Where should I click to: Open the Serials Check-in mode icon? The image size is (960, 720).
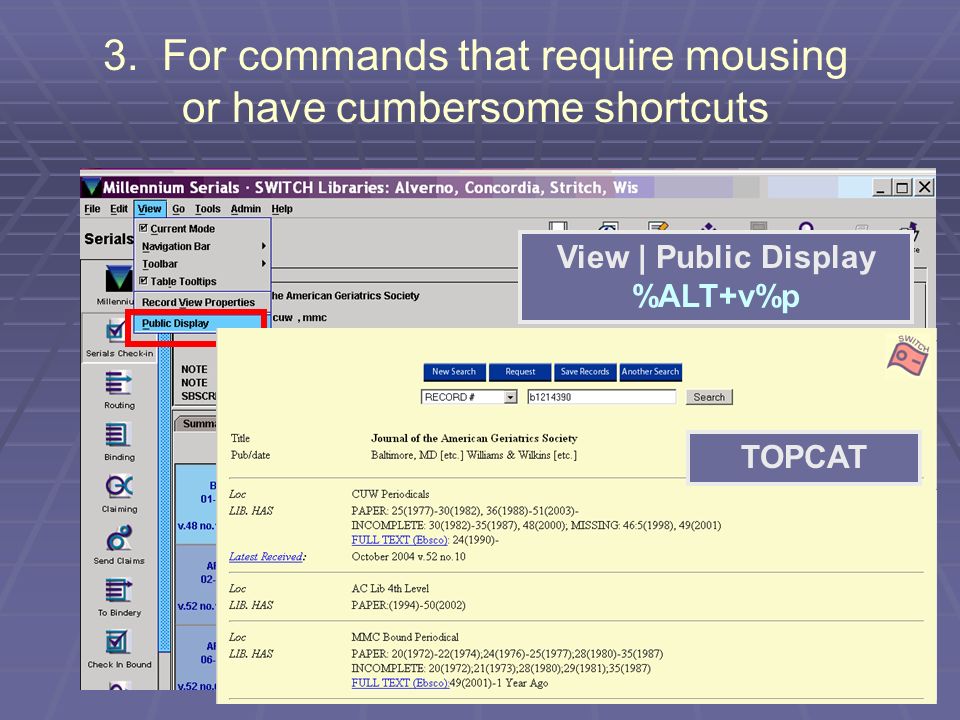115,332
